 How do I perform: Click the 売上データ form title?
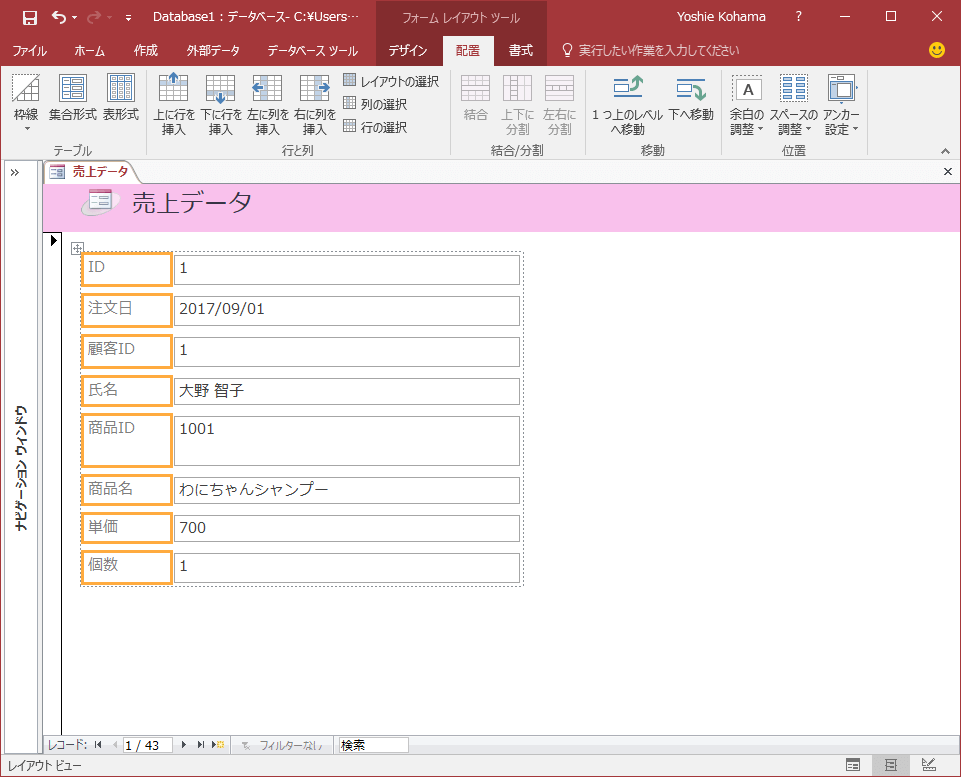192,203
